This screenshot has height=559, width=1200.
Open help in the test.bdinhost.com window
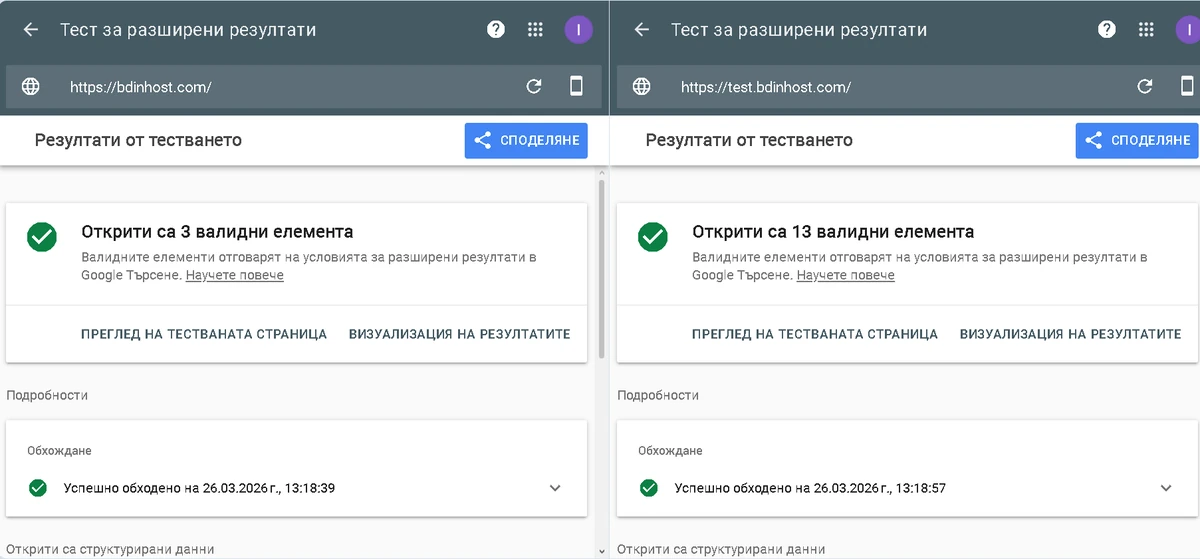(1107, 30)
